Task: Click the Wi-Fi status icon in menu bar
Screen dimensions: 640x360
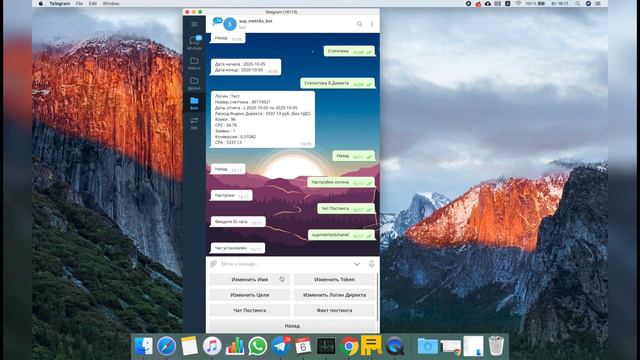Action: pos(518,4)
